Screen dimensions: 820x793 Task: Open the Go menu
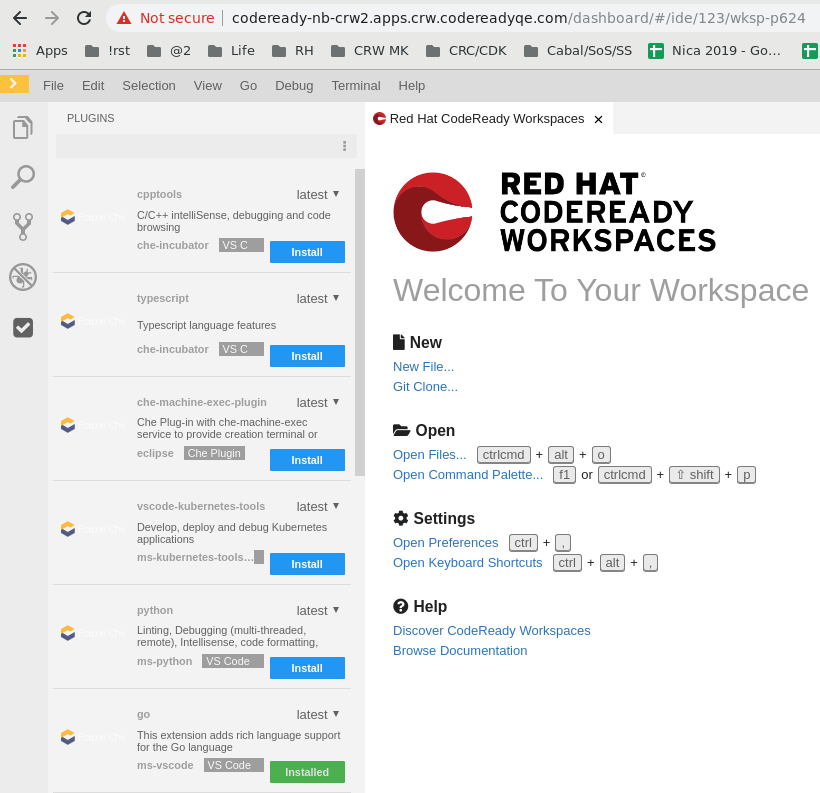(248, 85)
